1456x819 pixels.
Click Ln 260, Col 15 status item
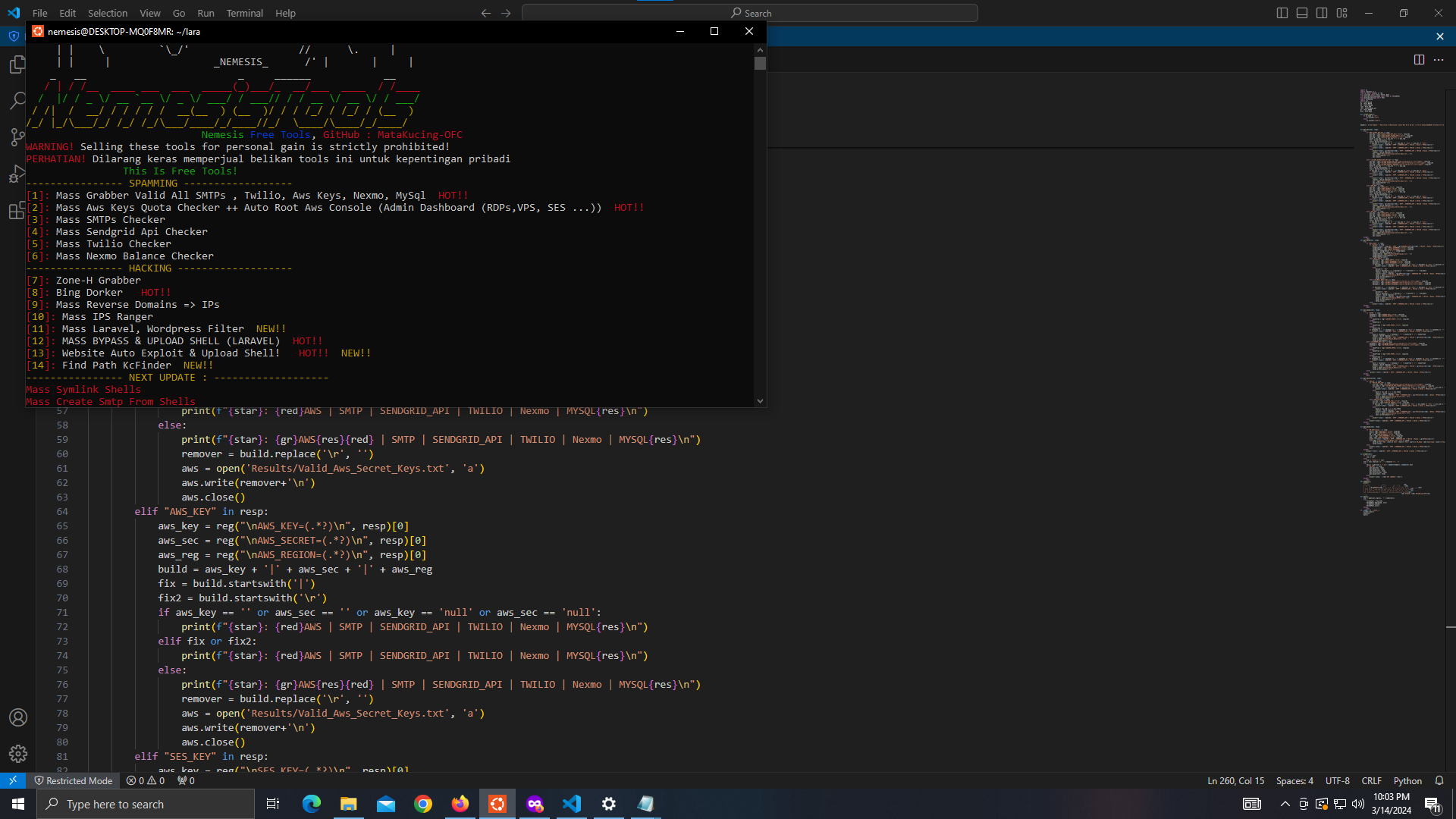tap(1235, 780)
